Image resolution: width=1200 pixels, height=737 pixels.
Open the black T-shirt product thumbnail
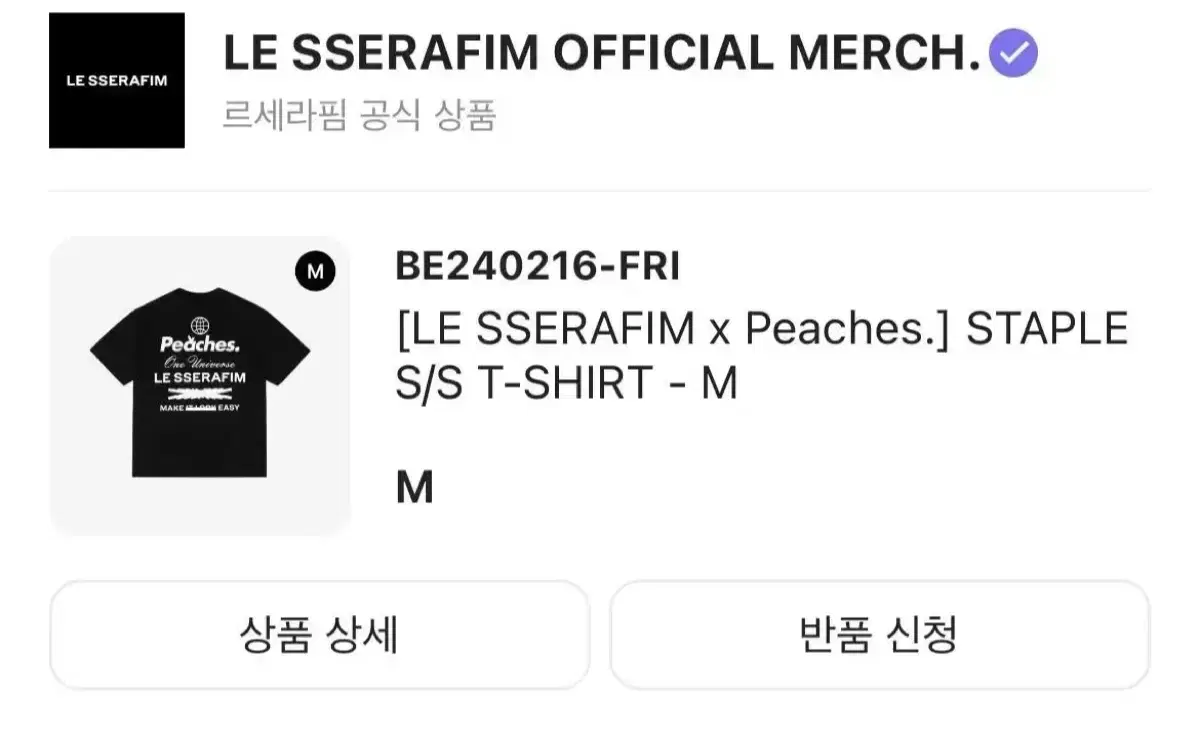(200, 386)
